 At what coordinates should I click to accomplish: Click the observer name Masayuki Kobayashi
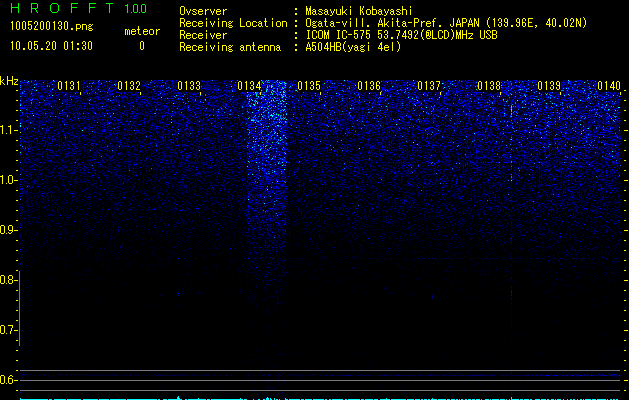tap(359, 11)
